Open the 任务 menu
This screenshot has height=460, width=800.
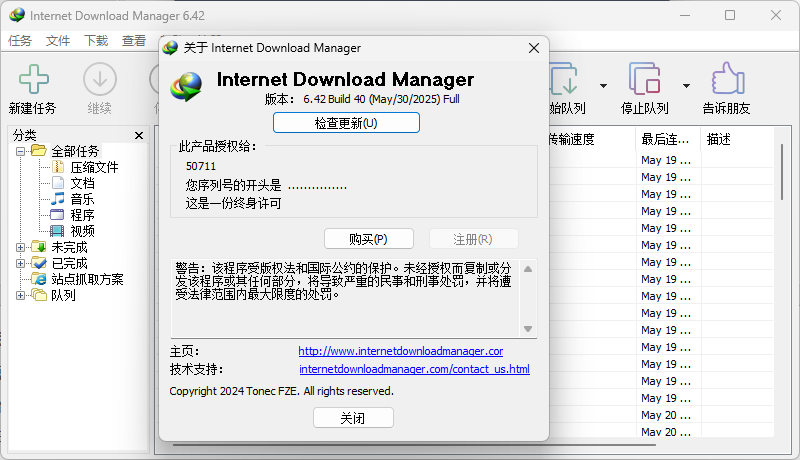tap(20, 41)
